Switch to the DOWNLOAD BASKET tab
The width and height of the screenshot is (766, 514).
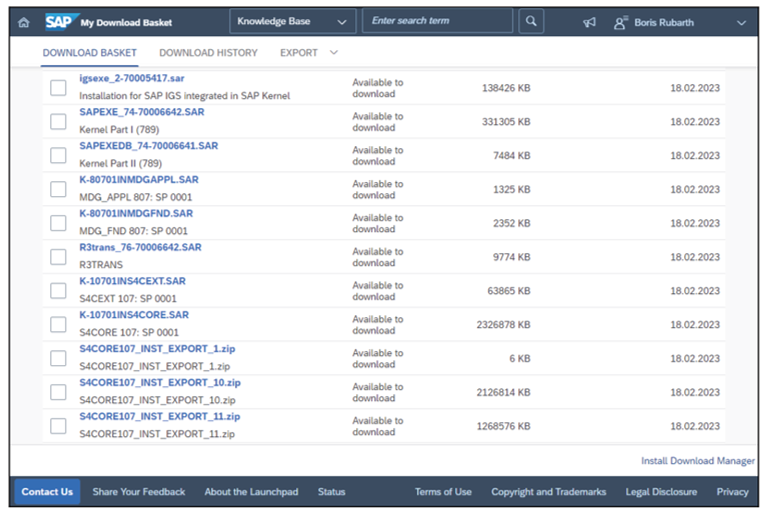click(x=89, y=53)
